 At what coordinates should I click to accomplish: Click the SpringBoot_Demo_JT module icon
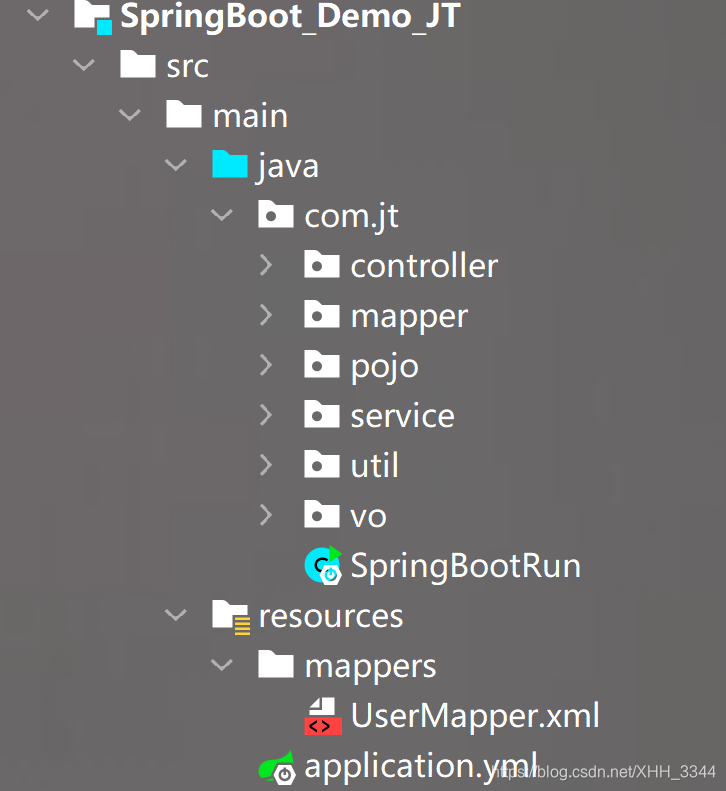(93, 17)
